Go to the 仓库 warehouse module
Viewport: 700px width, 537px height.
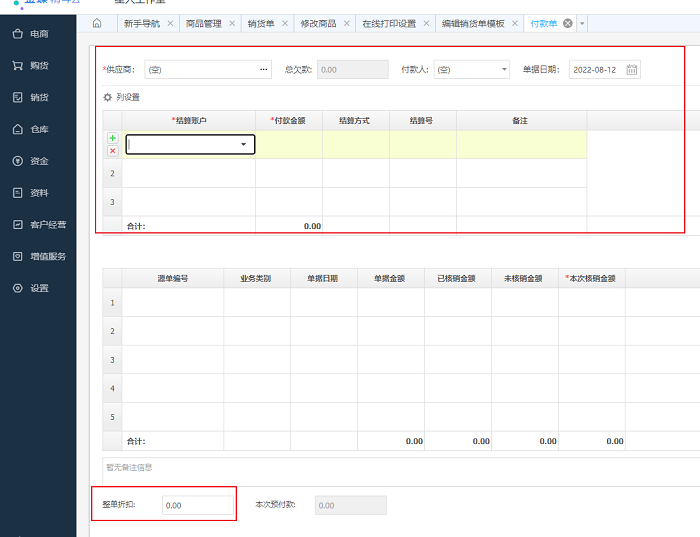[38, 129]
